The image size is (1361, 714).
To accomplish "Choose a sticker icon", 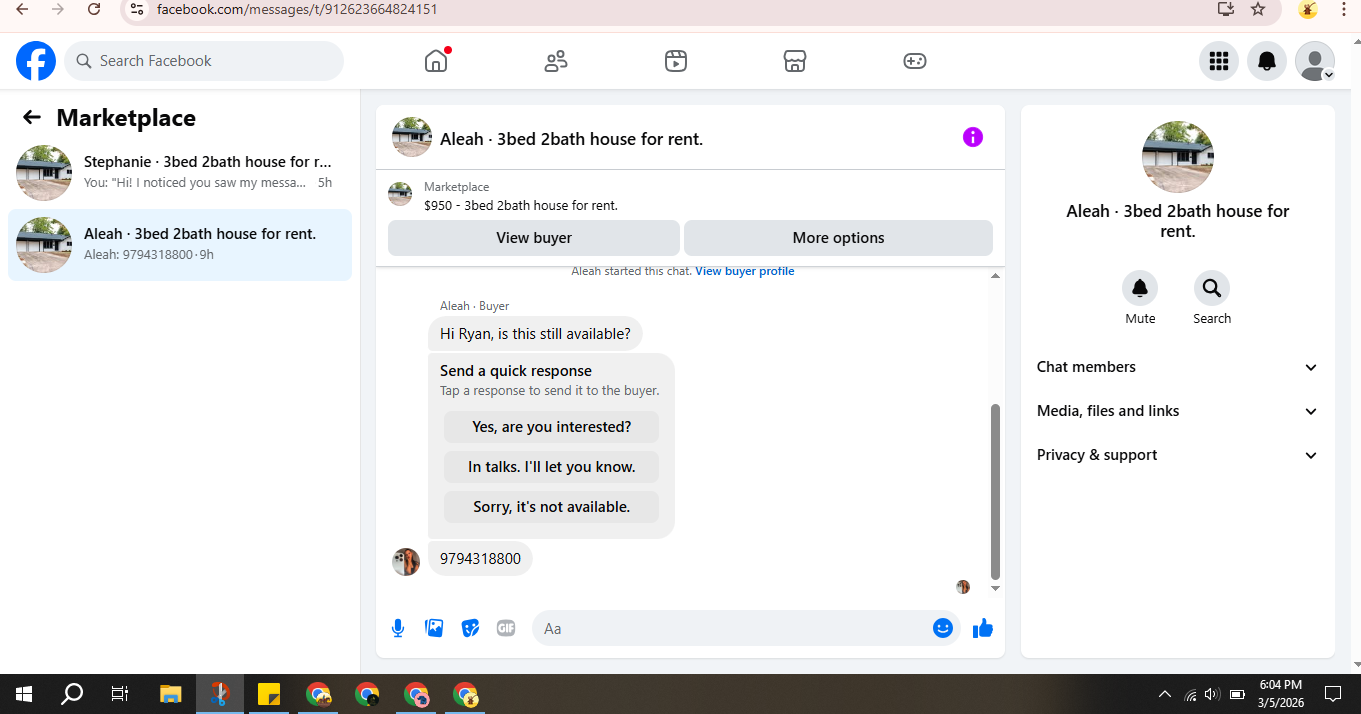I will (470, 628).
